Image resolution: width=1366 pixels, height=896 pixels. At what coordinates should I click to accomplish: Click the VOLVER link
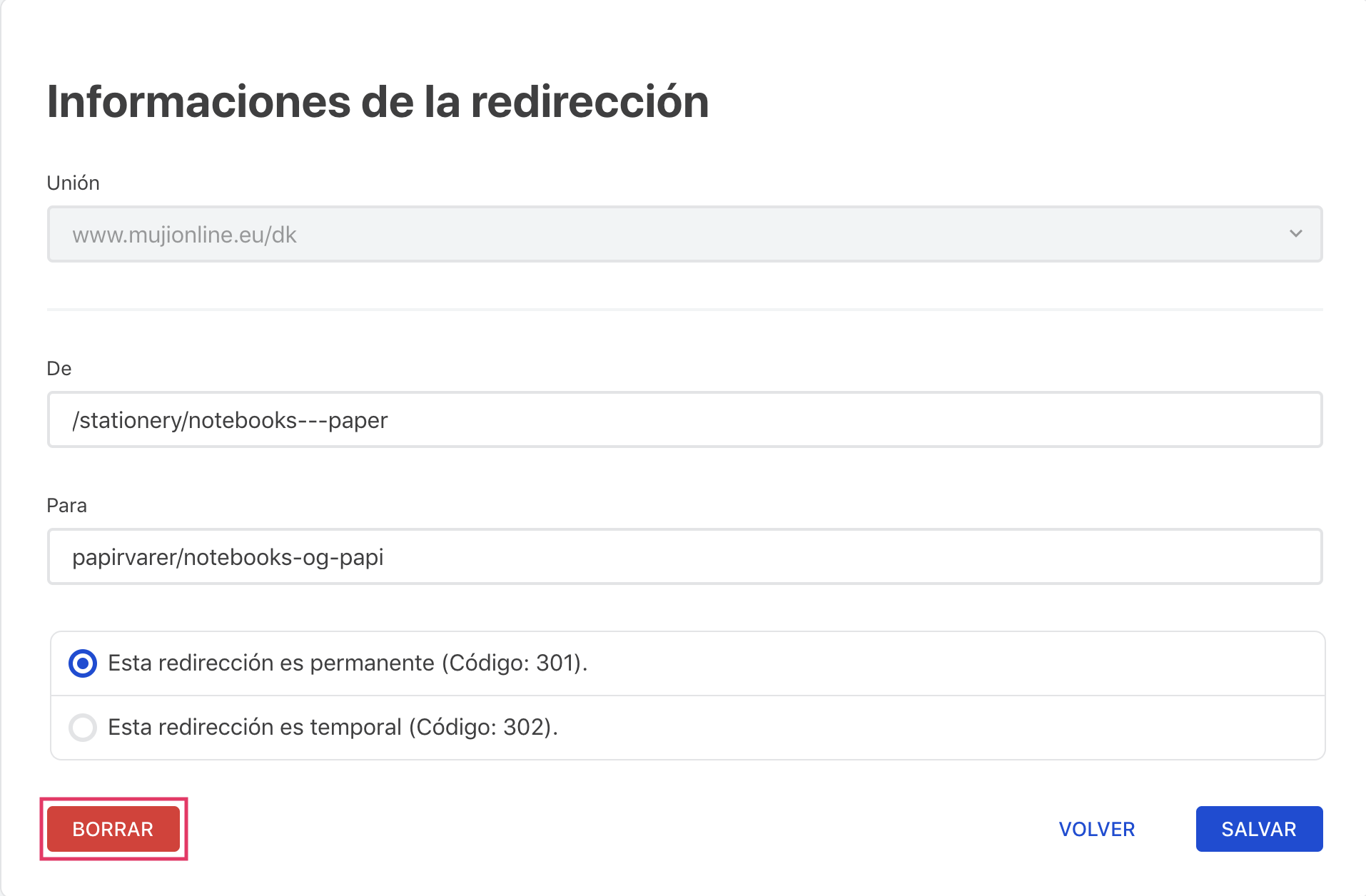coord(1096,829)
